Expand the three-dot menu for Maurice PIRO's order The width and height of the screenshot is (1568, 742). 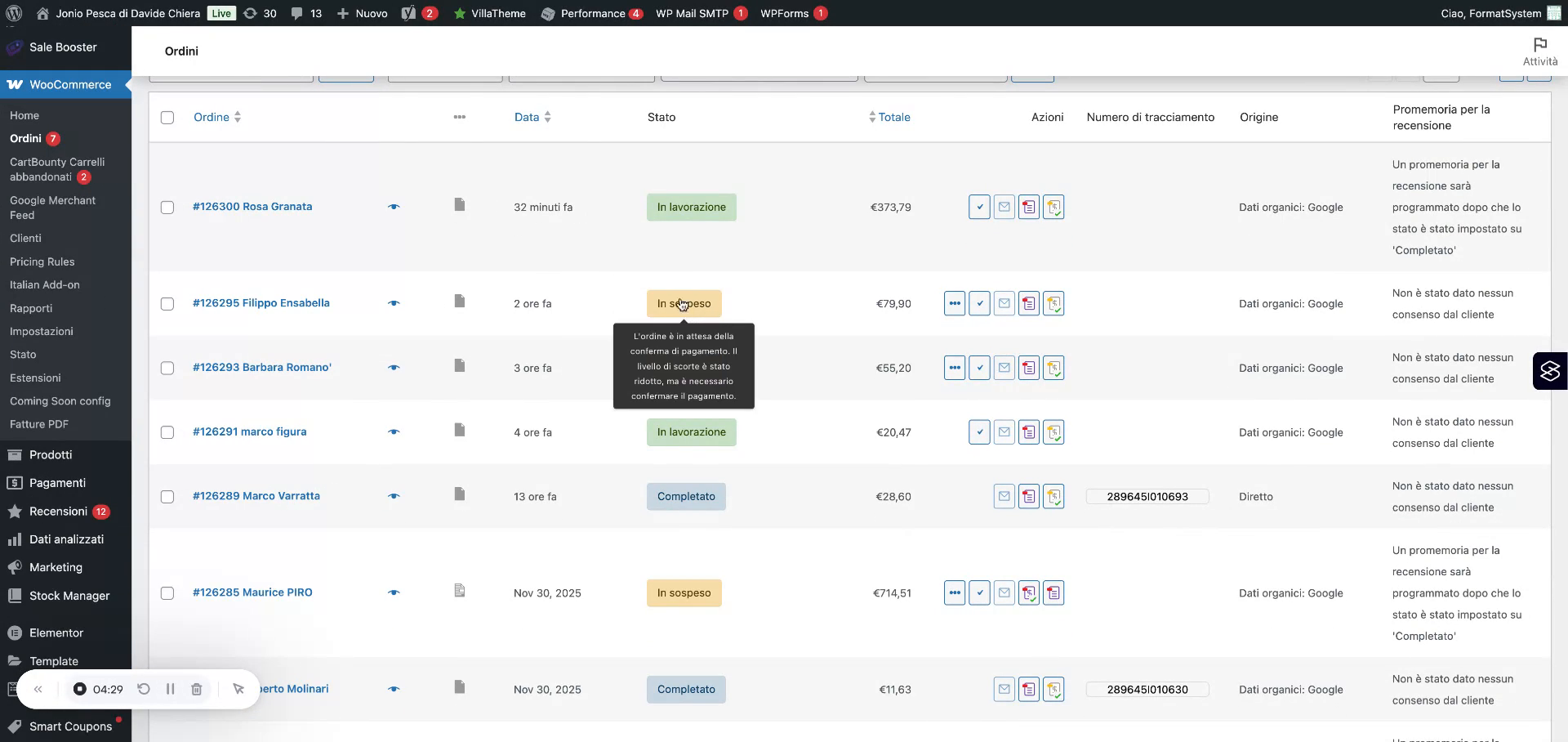[x=955, y=592]
